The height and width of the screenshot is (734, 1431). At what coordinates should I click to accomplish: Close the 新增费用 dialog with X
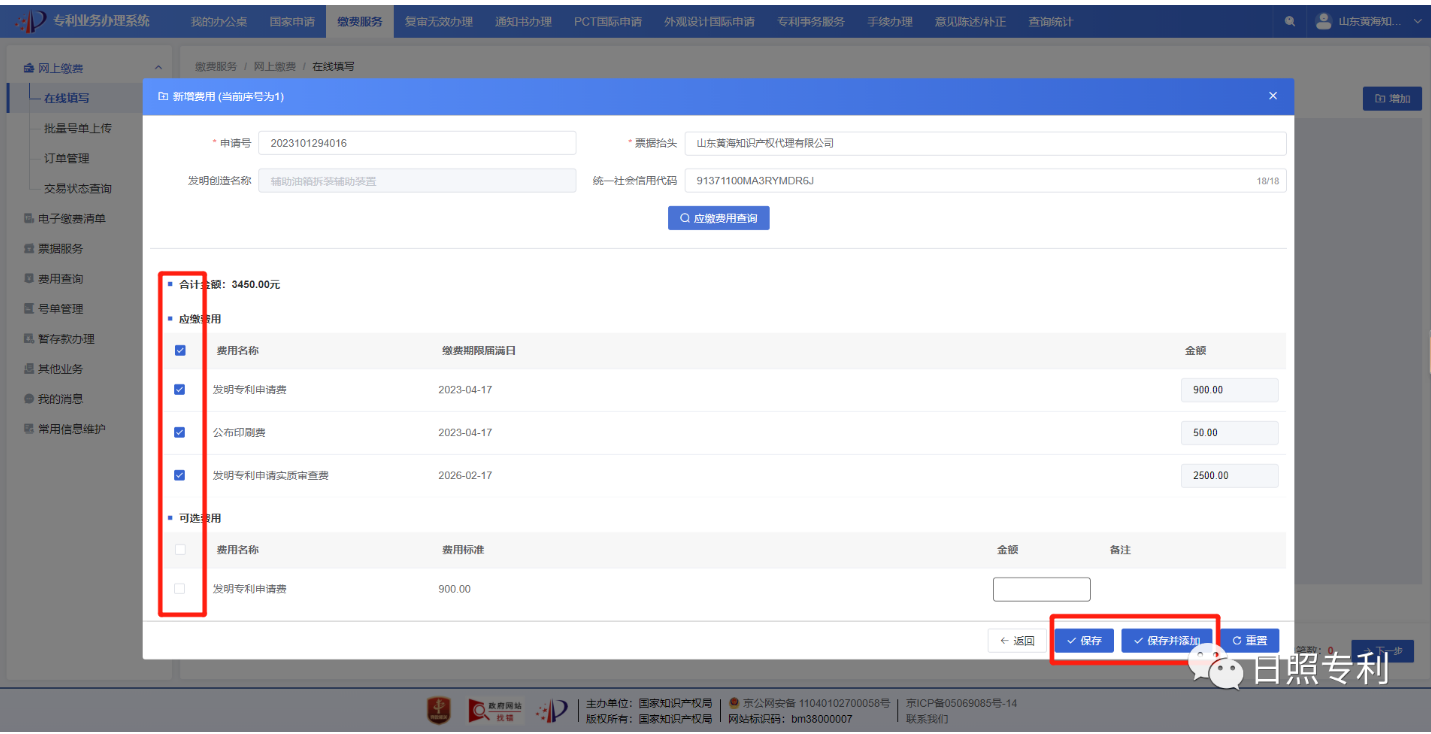[x=1272, y=96]
